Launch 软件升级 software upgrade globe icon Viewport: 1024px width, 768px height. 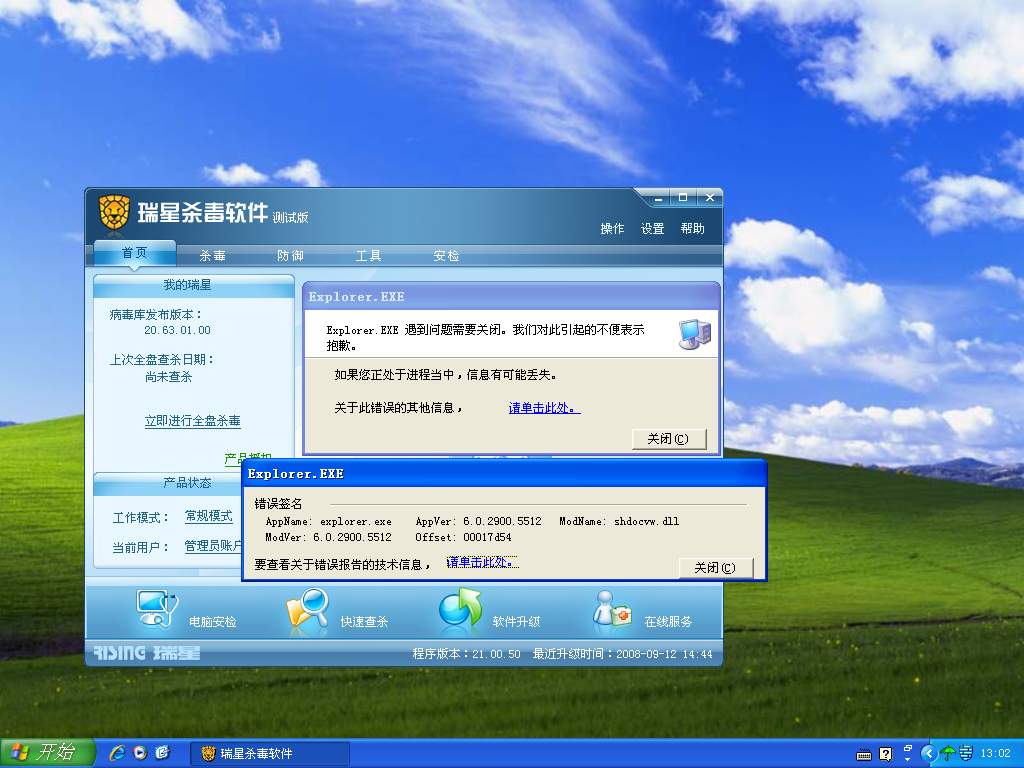(x=460, y=610)
